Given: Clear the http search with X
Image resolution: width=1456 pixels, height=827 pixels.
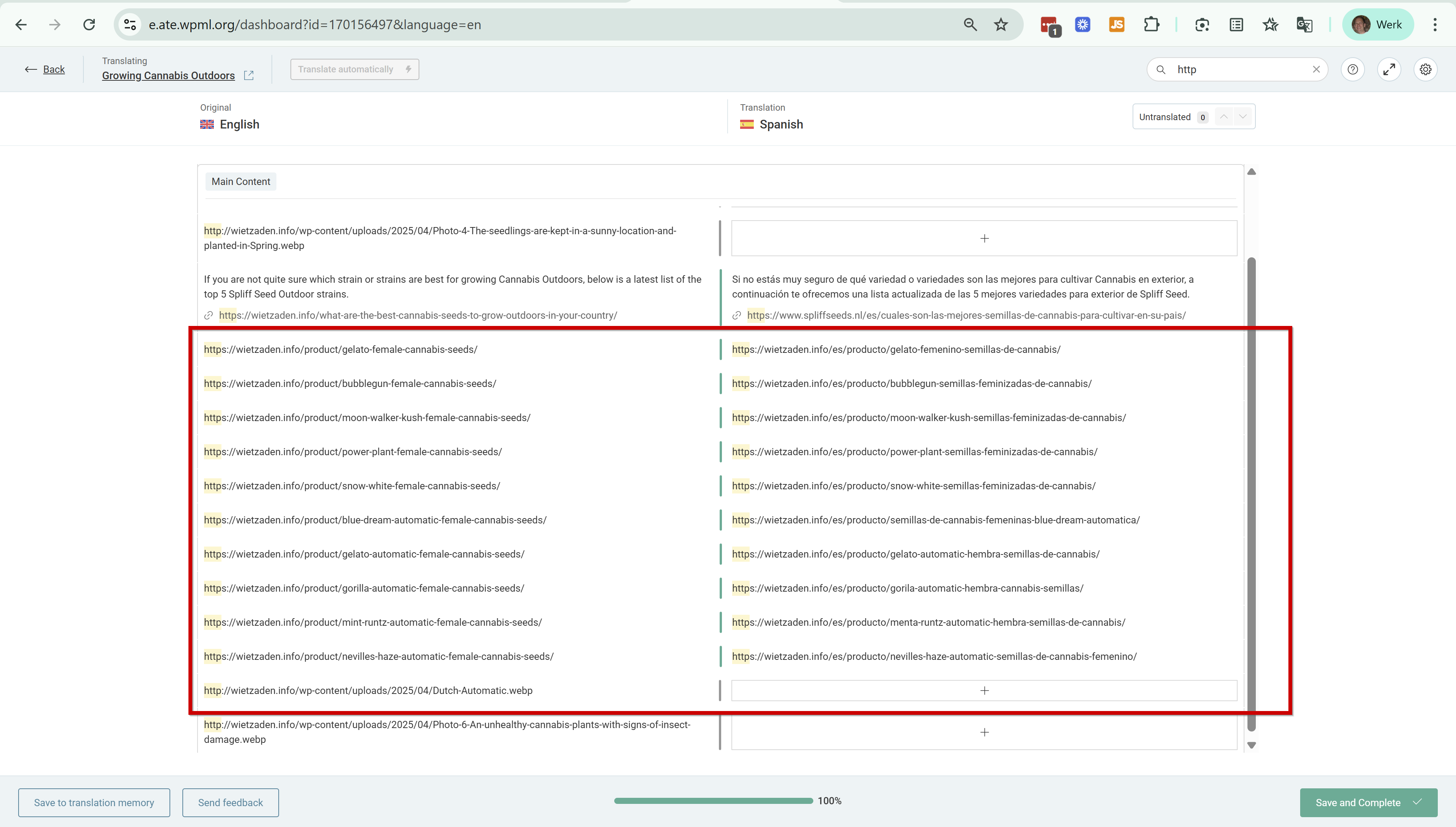Looking at the screenshot, I should pyautogui.click(x=1316, y=69).
